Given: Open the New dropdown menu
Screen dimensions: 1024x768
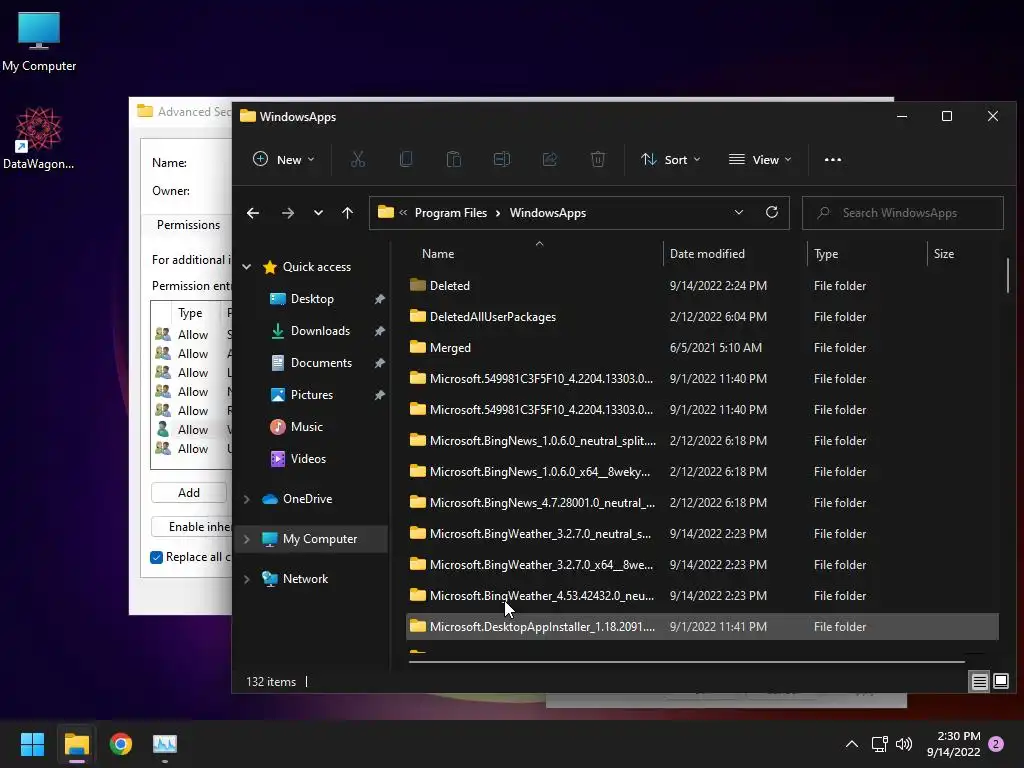Looking at the screenshot, I should click(x=283, y=159).
